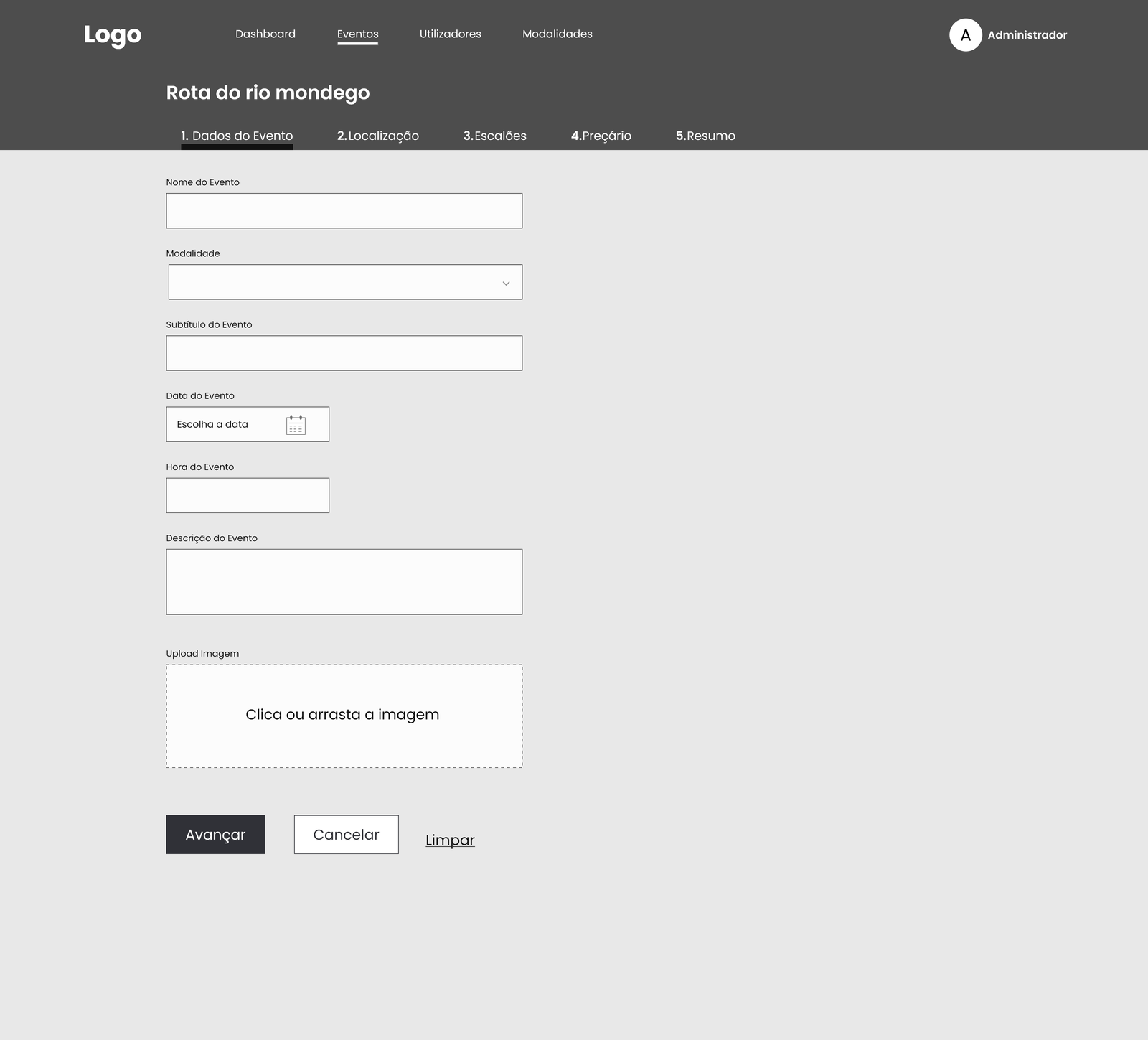Select the Dados do Evento tab
Screen dimensions: 1148x1040
237,136
